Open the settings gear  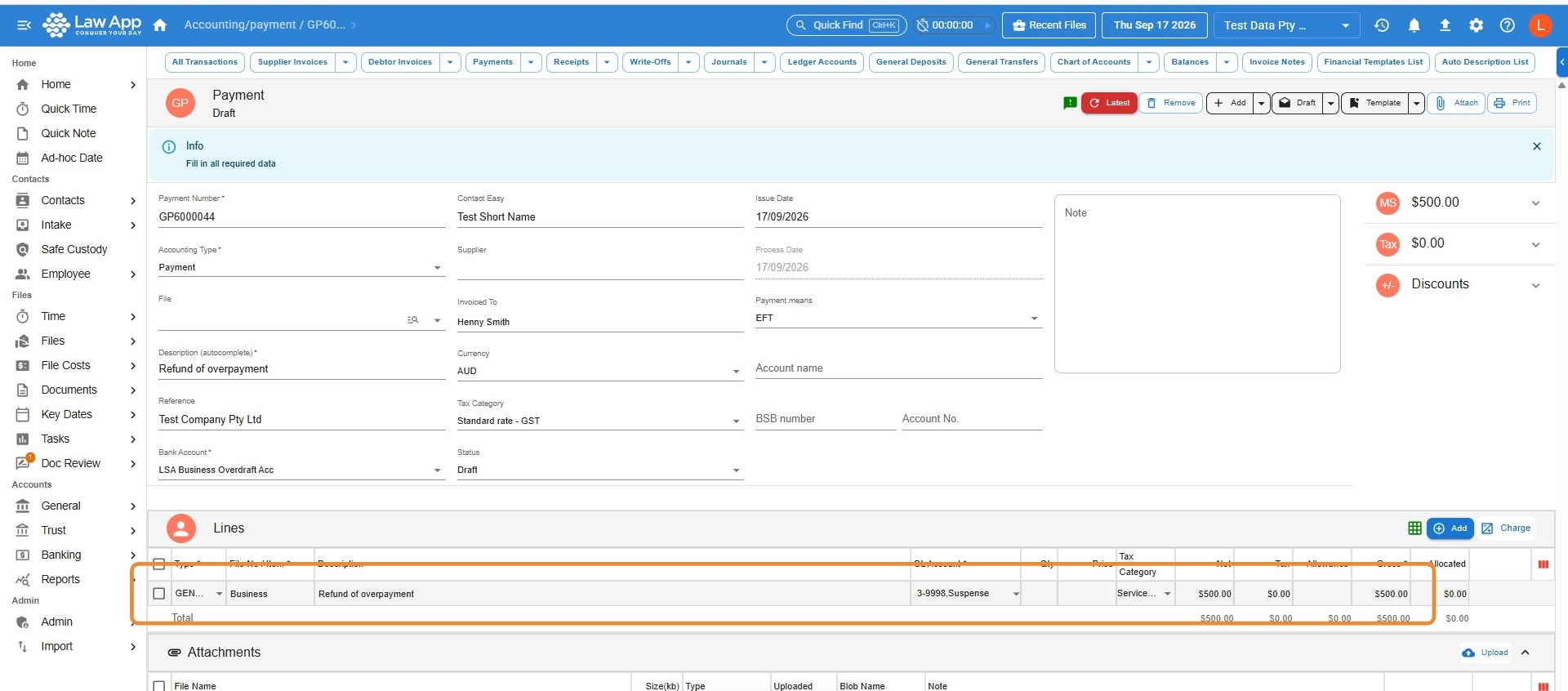[1477, 25]
